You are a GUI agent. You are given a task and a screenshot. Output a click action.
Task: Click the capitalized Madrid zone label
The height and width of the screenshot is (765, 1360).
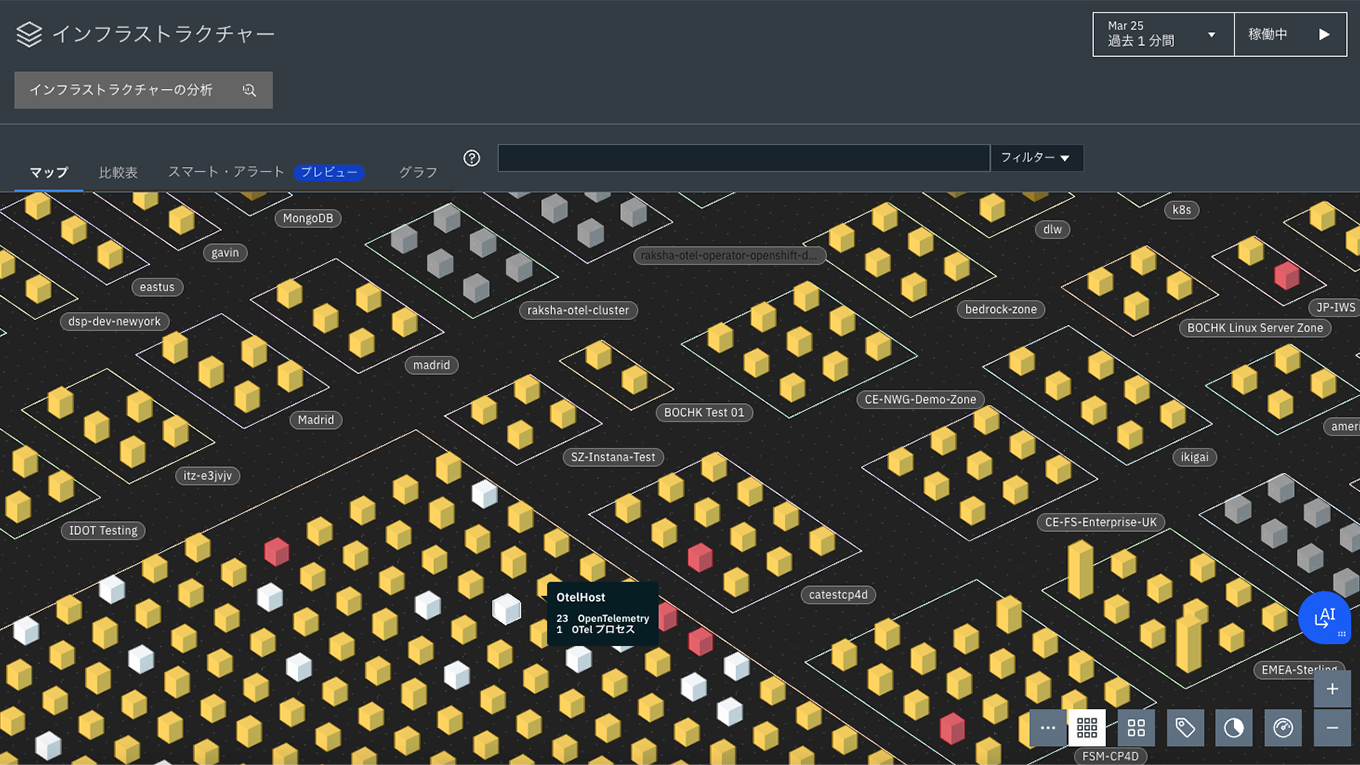click(x=316, y=420)
